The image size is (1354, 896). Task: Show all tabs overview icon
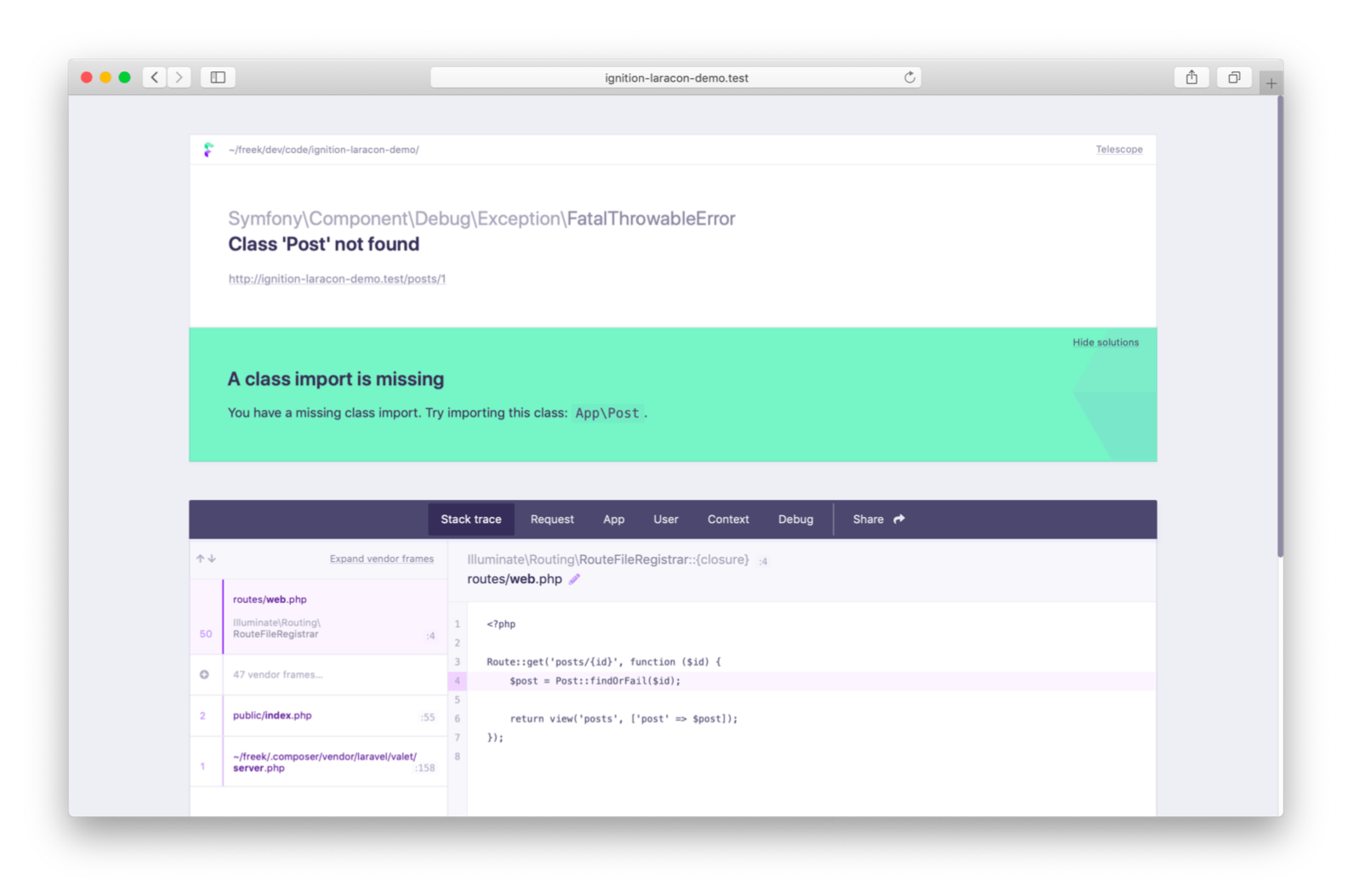tap(1233, 77)
